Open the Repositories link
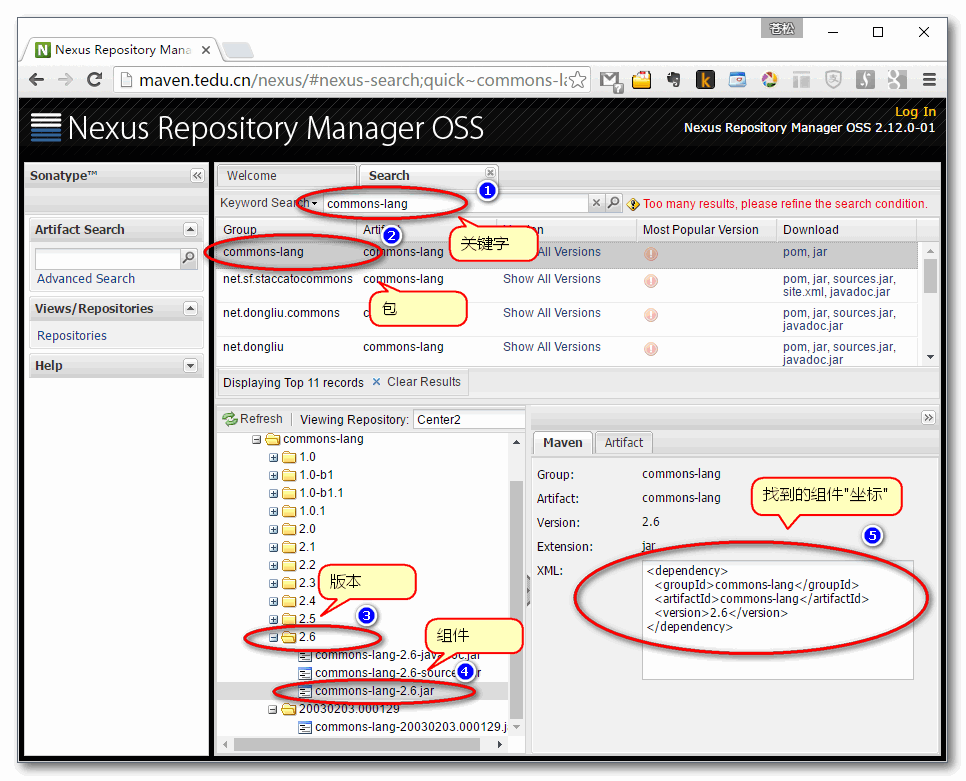The width and height of the screenshot is (966, 781). point(71,336)
